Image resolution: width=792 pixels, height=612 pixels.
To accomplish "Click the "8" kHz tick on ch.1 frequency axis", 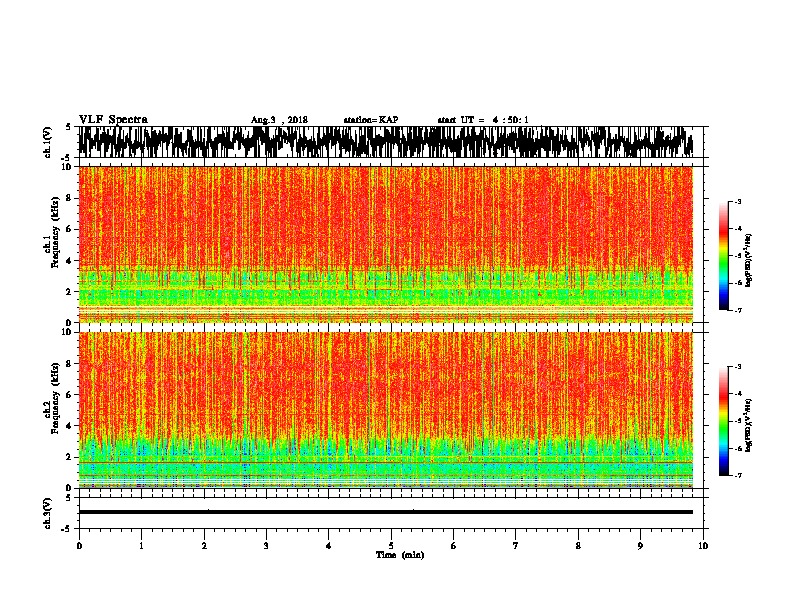I will click(x=69, y=198).
